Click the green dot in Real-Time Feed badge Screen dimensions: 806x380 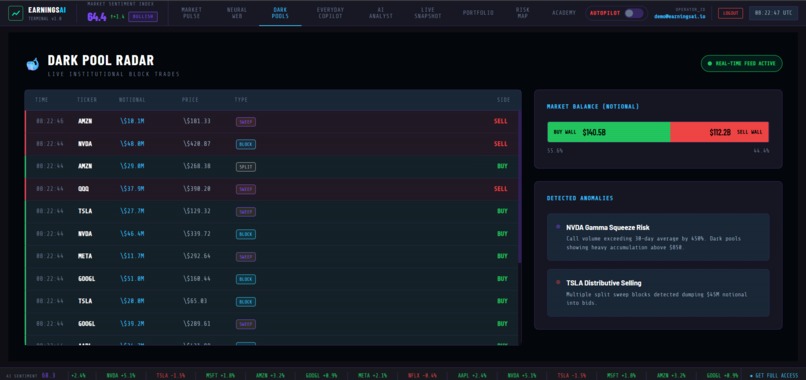710,64
